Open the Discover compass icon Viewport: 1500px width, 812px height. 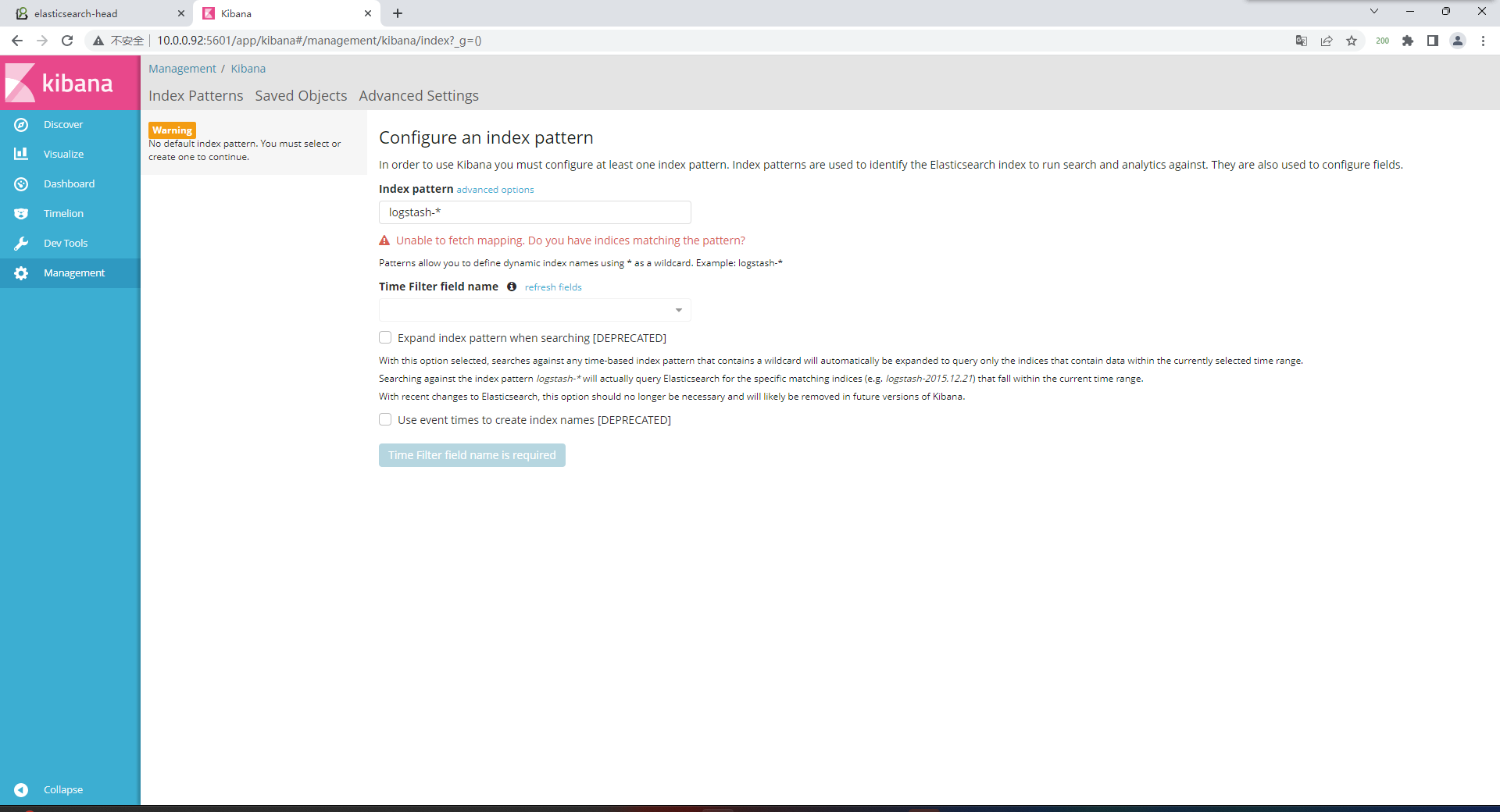pos(21,125)
